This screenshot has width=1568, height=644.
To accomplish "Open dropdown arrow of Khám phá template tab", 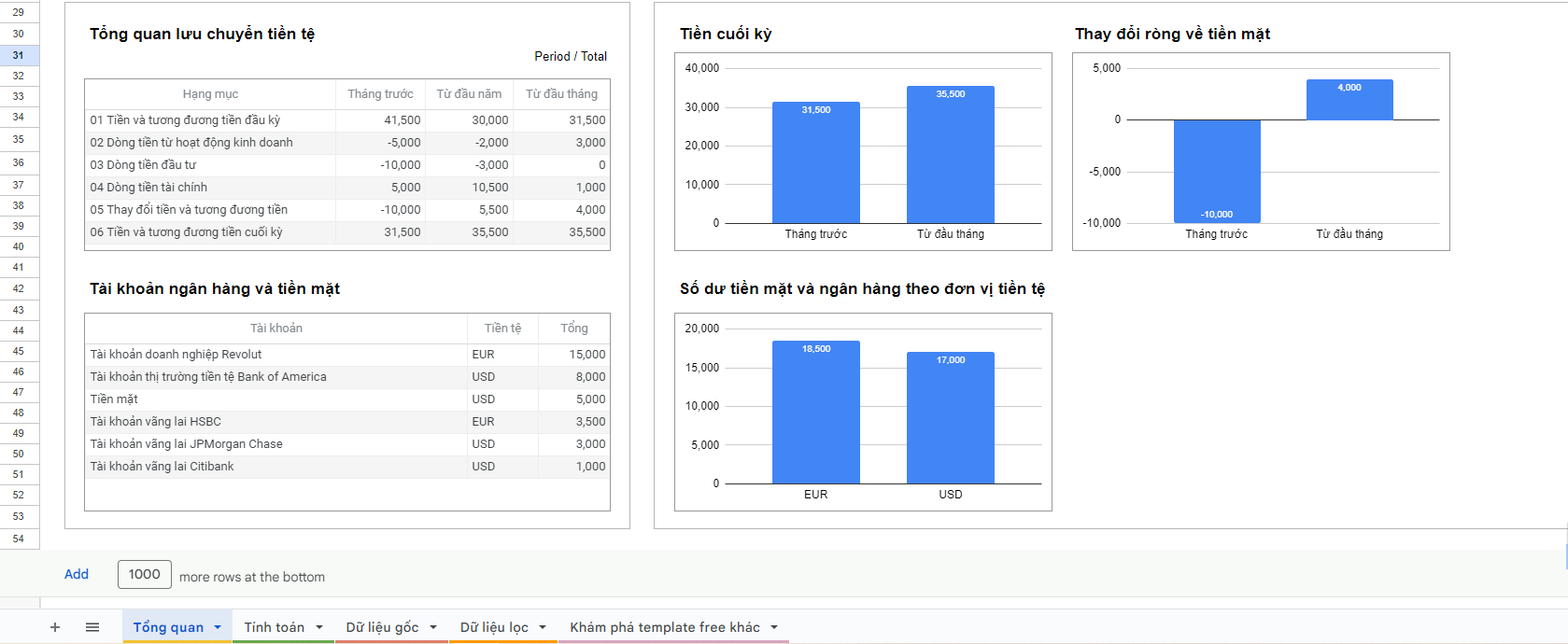I will (774, 627).
